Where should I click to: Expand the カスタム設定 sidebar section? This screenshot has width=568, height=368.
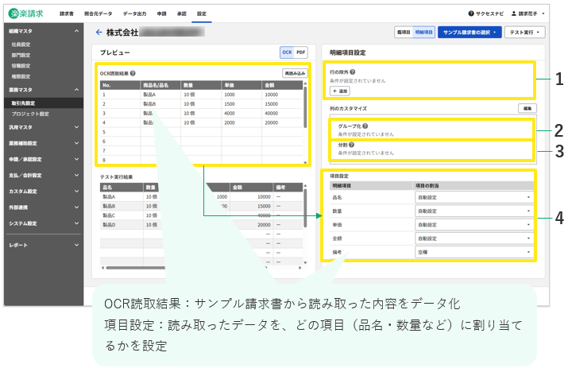(43, 191)
